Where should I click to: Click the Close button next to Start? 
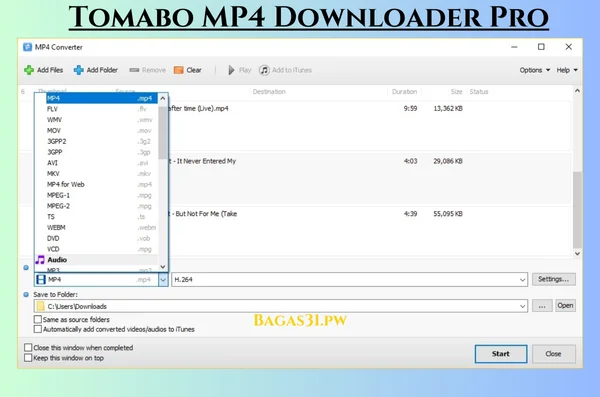553,354
